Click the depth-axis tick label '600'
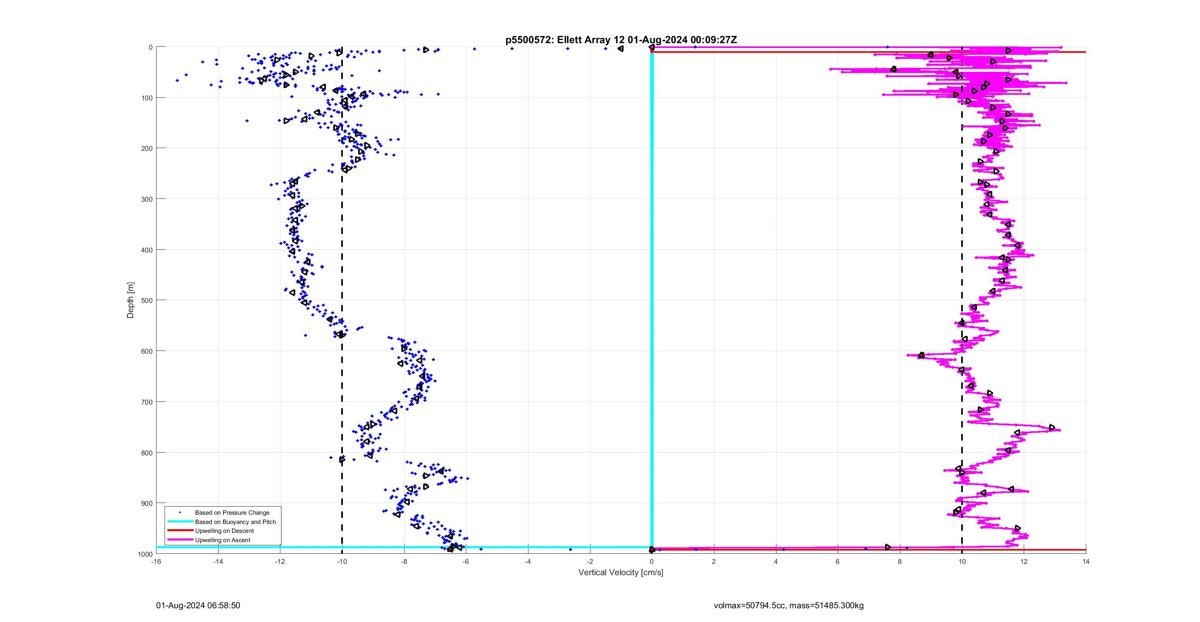The height and width of the screenshot is (622, 1200). [146, 351]
